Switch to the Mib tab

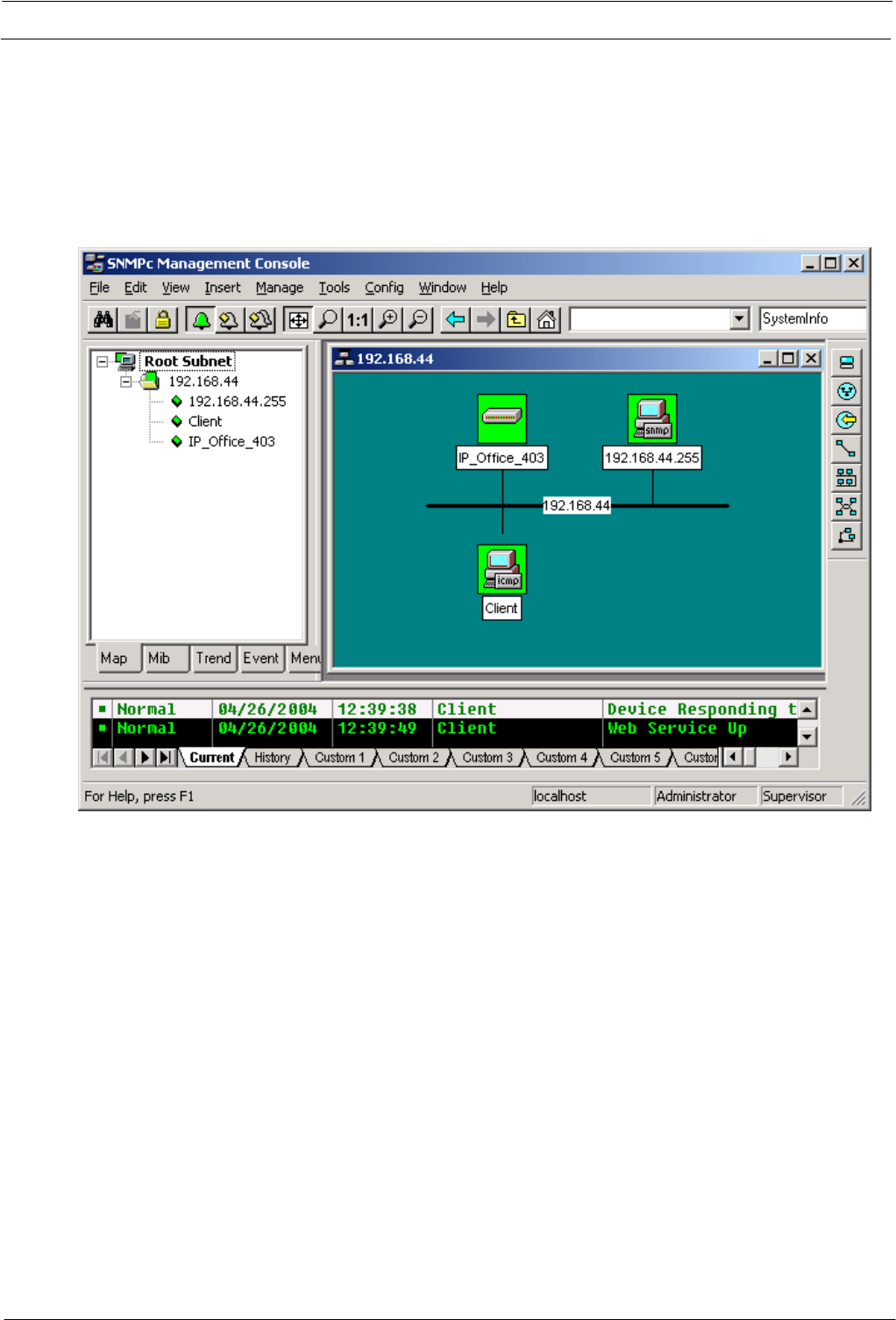[166, 659]
